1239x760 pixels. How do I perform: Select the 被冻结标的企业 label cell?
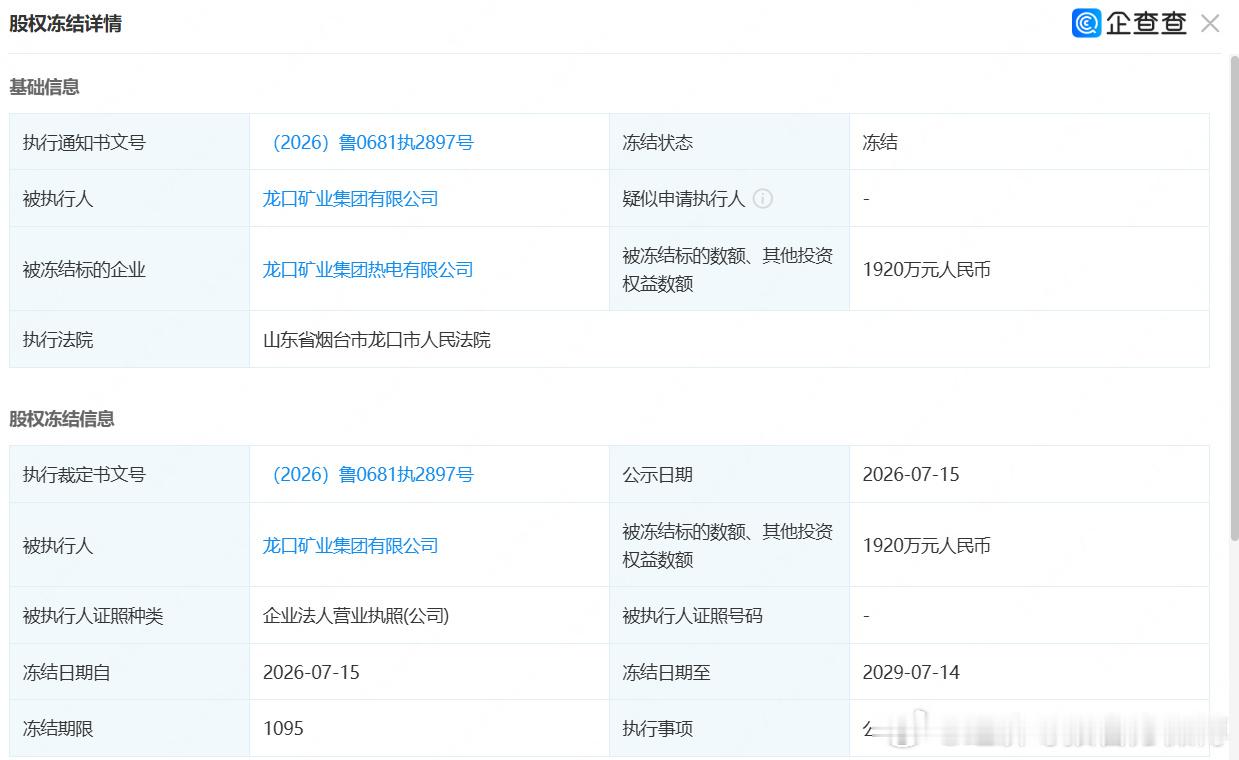[130, 269]
